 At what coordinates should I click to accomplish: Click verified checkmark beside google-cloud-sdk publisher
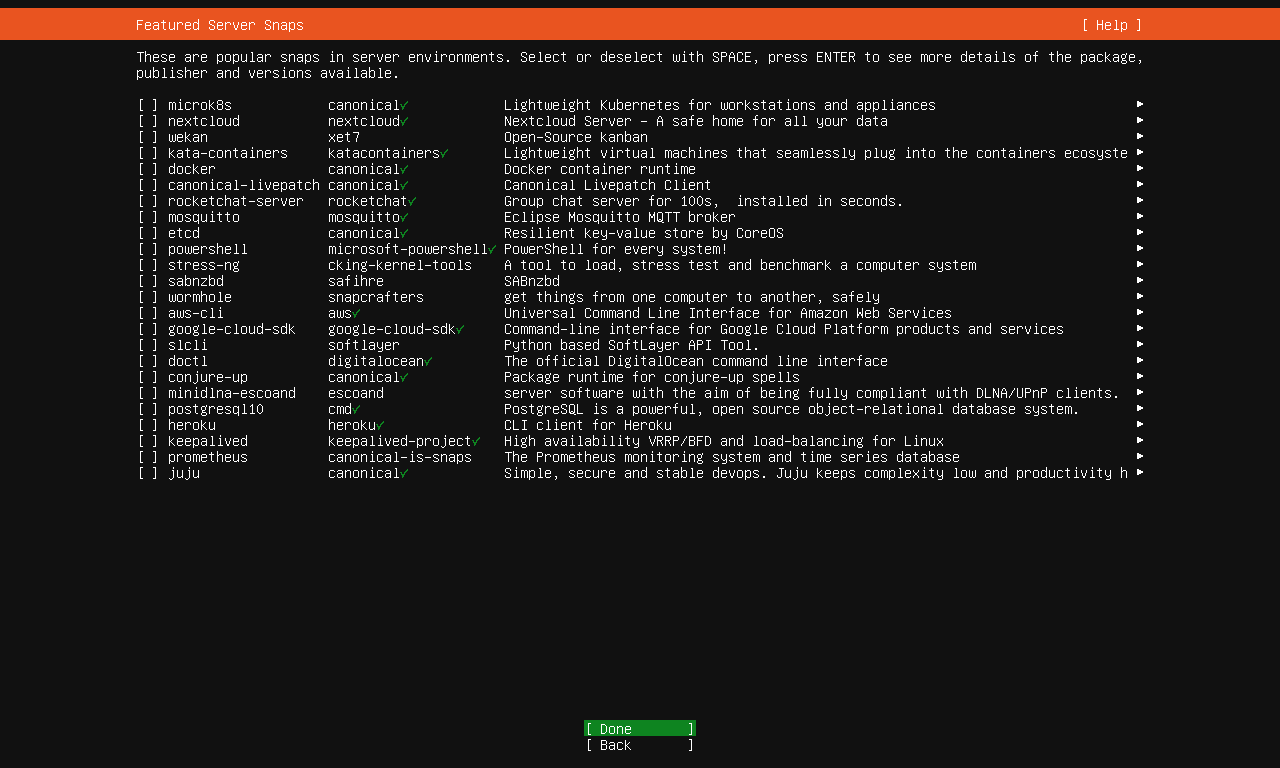pyautogui.click(x=460, y=329)
